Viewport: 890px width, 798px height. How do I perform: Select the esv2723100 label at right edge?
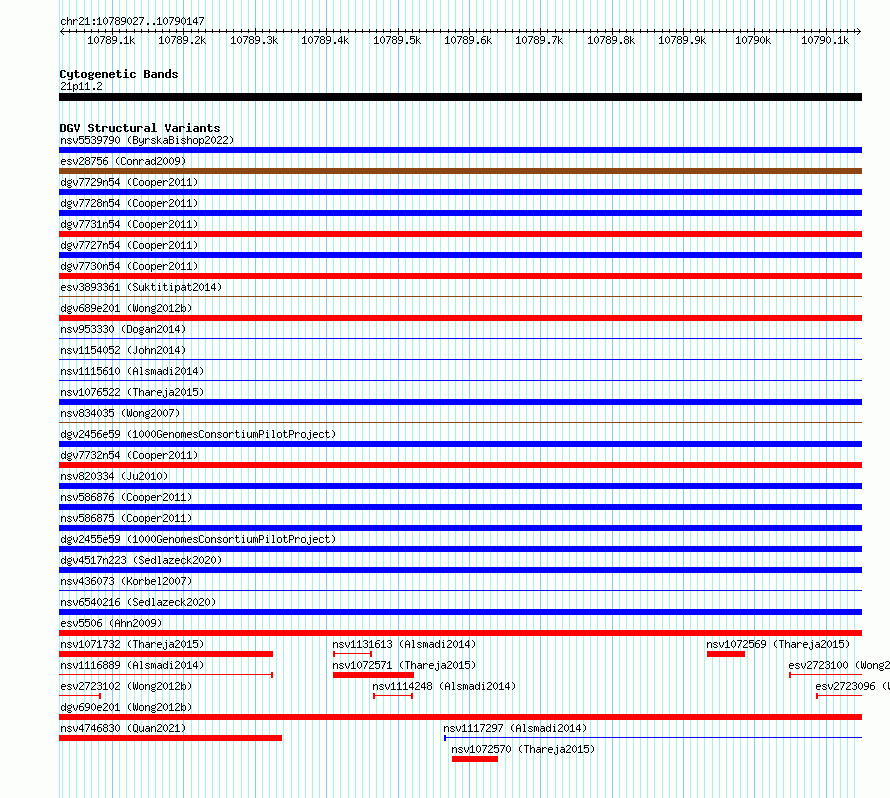[x=839, y=665]
